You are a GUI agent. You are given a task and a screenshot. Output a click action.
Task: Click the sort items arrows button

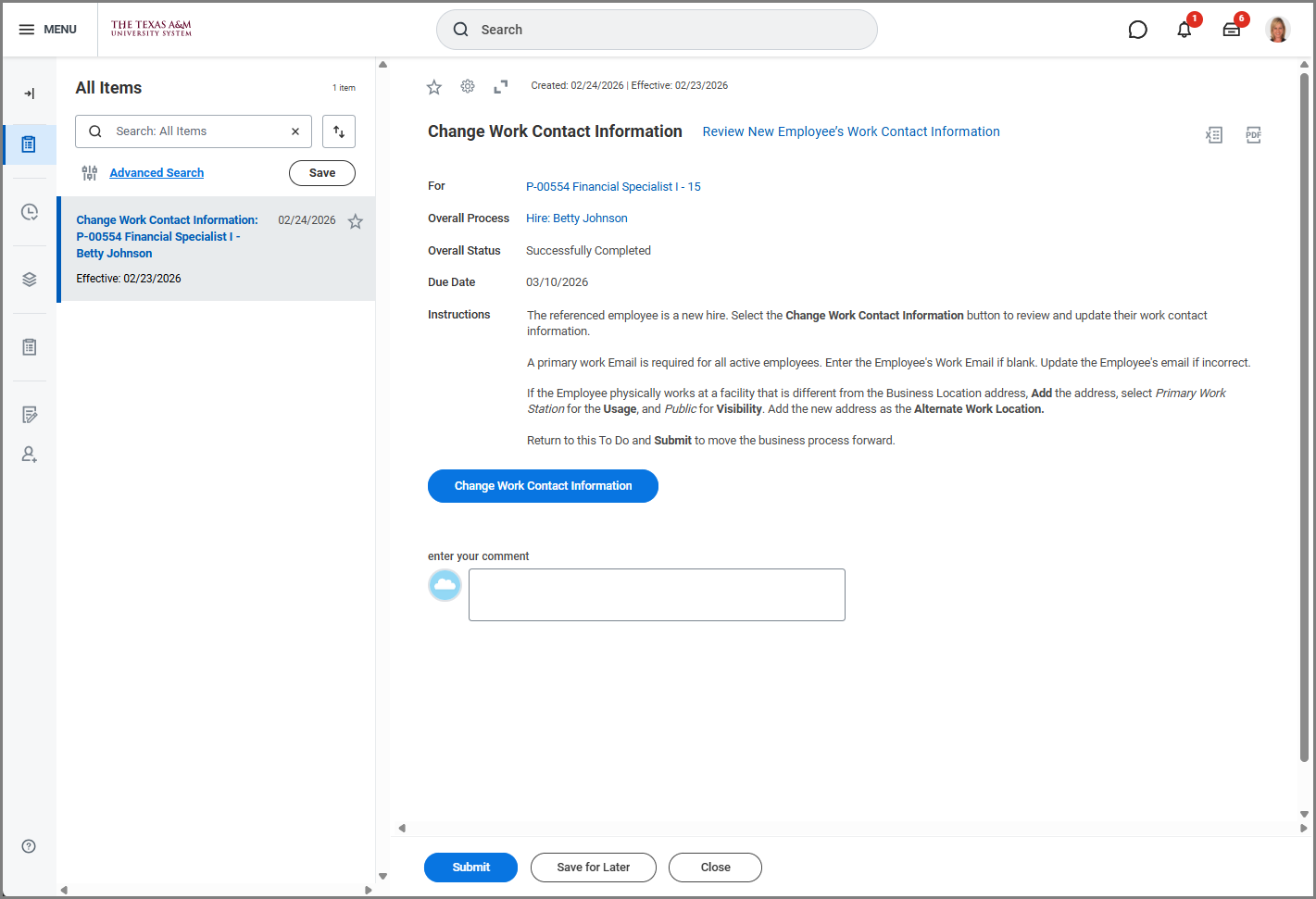click(x=339, y=131)
